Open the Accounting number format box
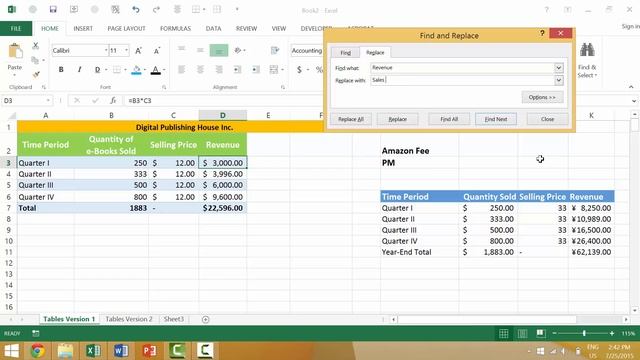Screen dimensions: 640x360 (307, 51)
